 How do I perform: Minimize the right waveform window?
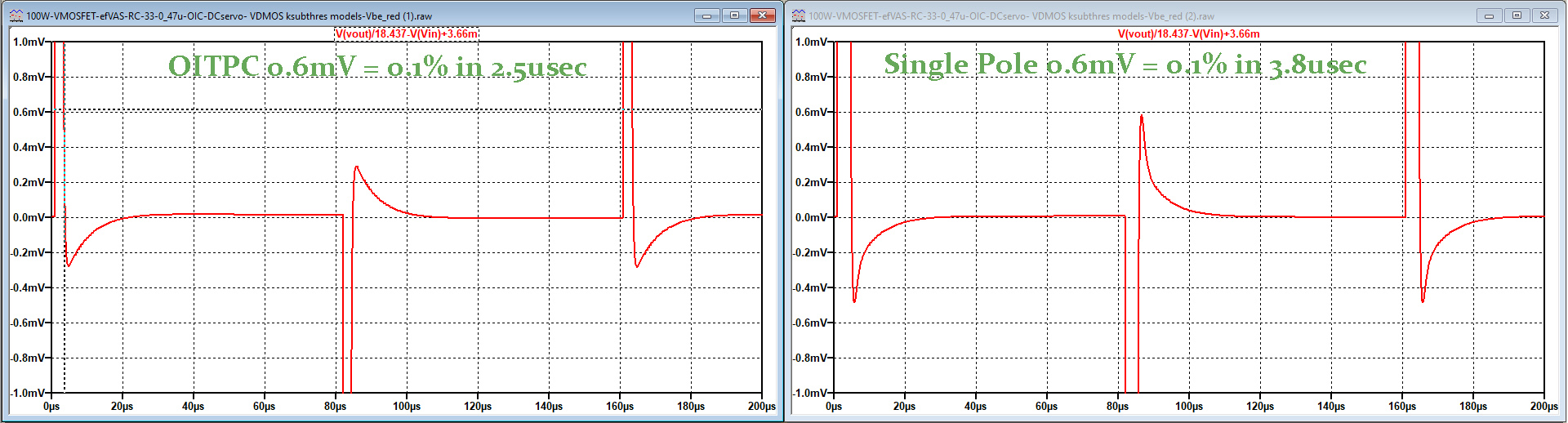(x=1489, y=16)
